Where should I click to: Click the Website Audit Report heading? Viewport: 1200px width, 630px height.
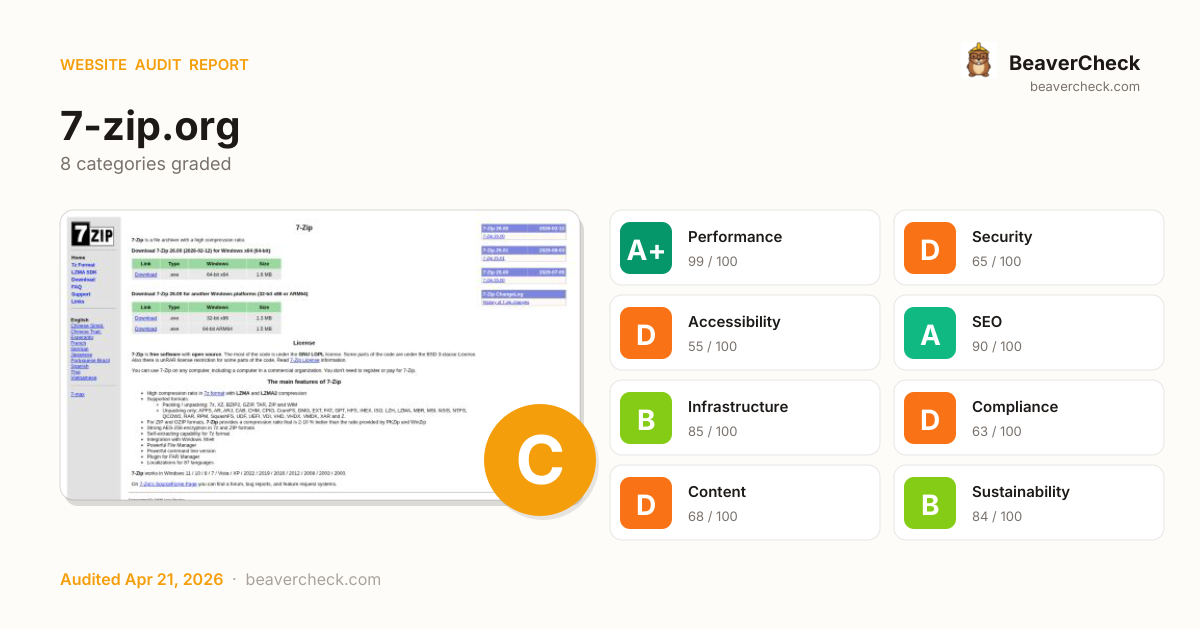(x=154, y=65)
